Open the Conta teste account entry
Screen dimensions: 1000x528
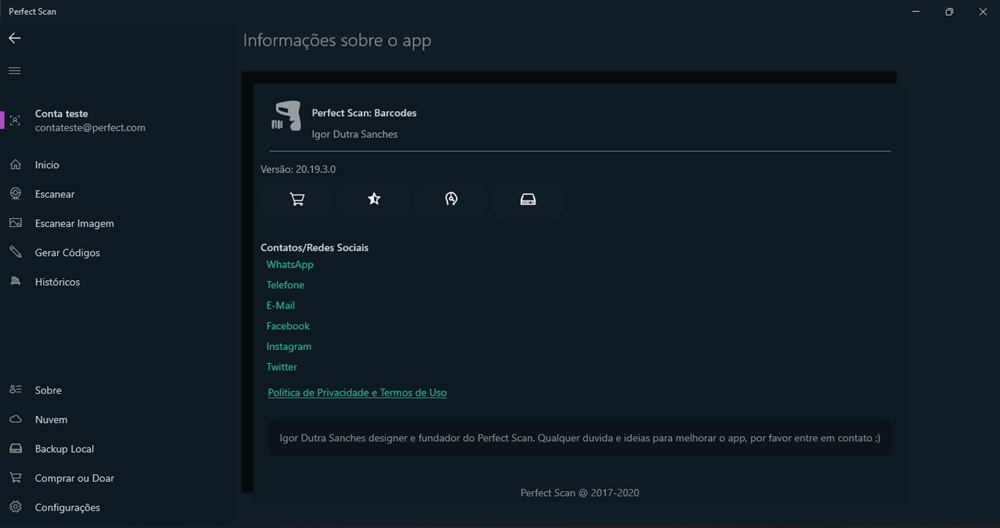click(117, 121)
